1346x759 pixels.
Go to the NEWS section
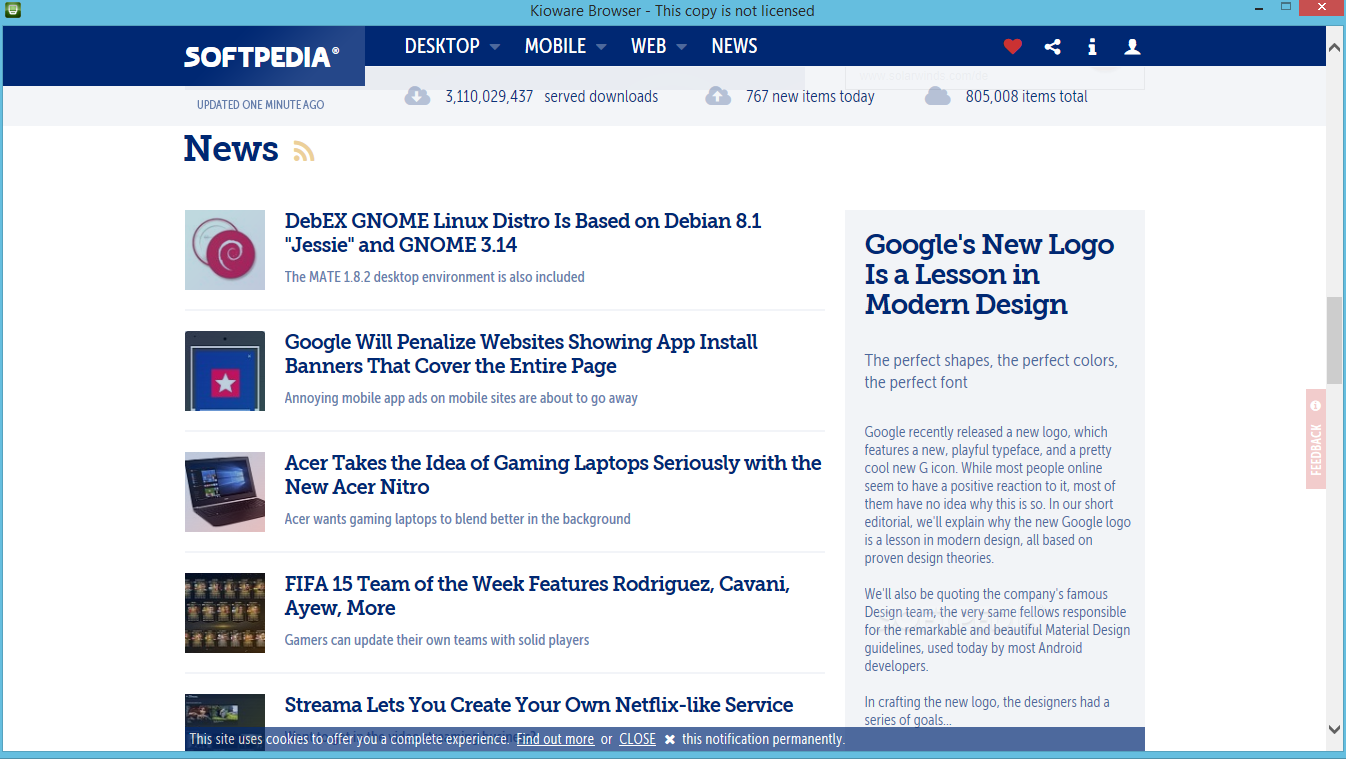734,46
